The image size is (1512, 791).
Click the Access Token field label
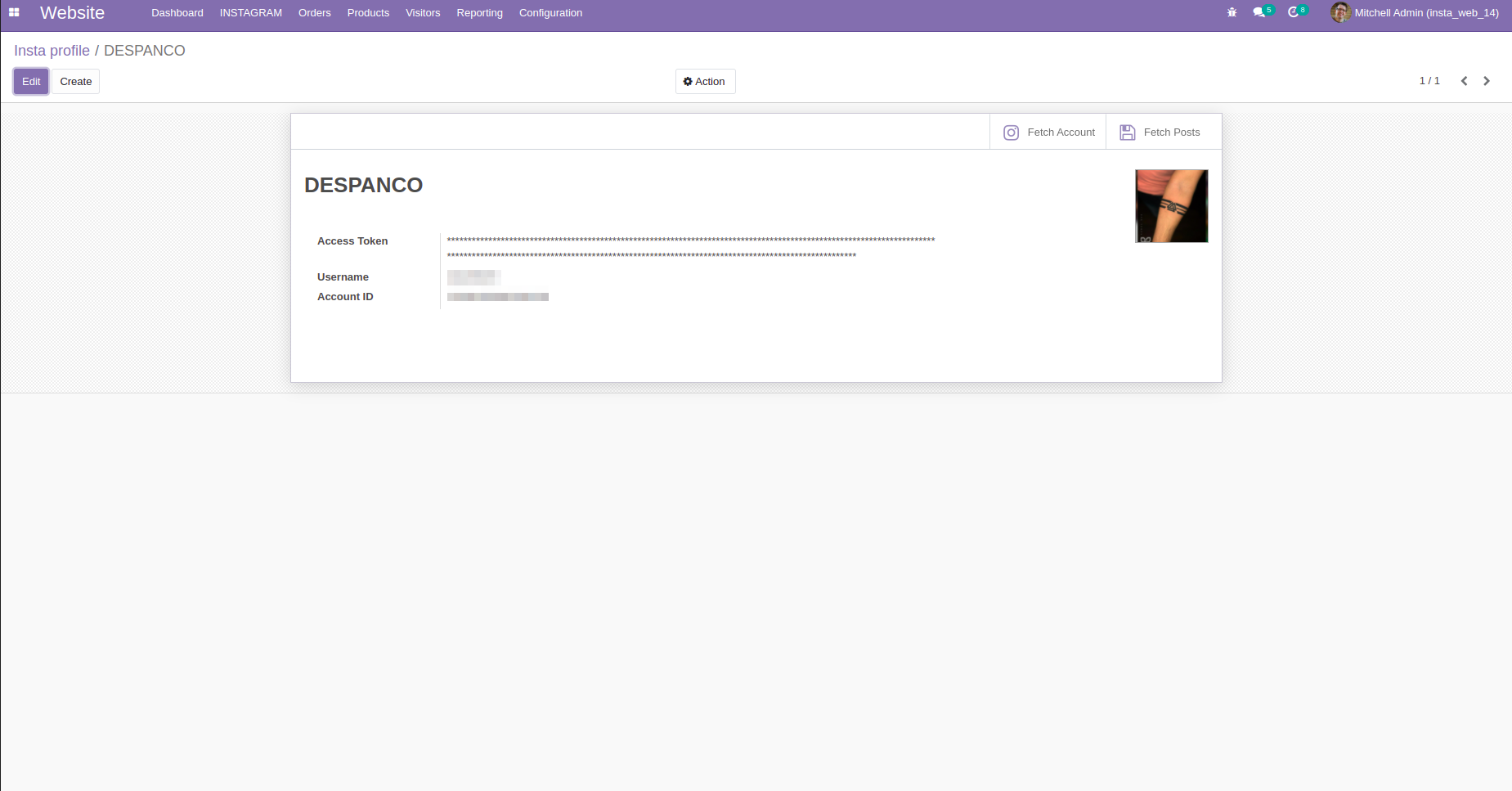coord(352,241)
